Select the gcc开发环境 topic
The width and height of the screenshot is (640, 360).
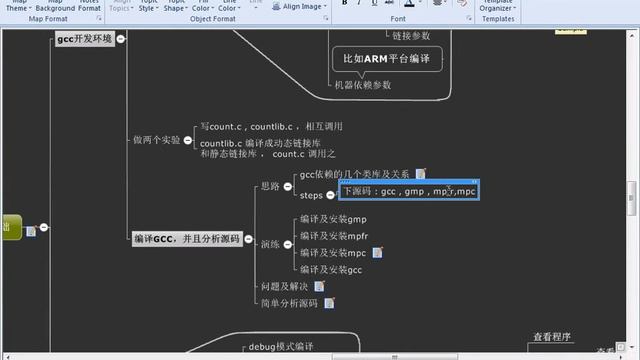(x=85, y=39)
